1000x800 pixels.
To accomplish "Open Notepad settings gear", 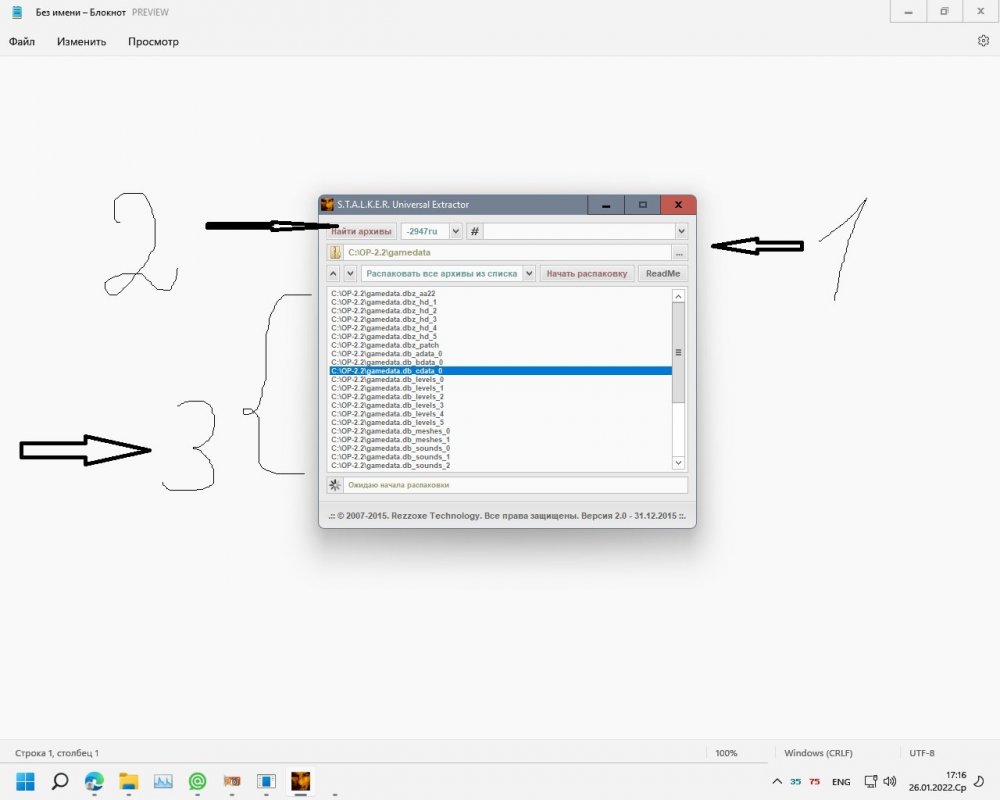I will click(x=982, y=41).
